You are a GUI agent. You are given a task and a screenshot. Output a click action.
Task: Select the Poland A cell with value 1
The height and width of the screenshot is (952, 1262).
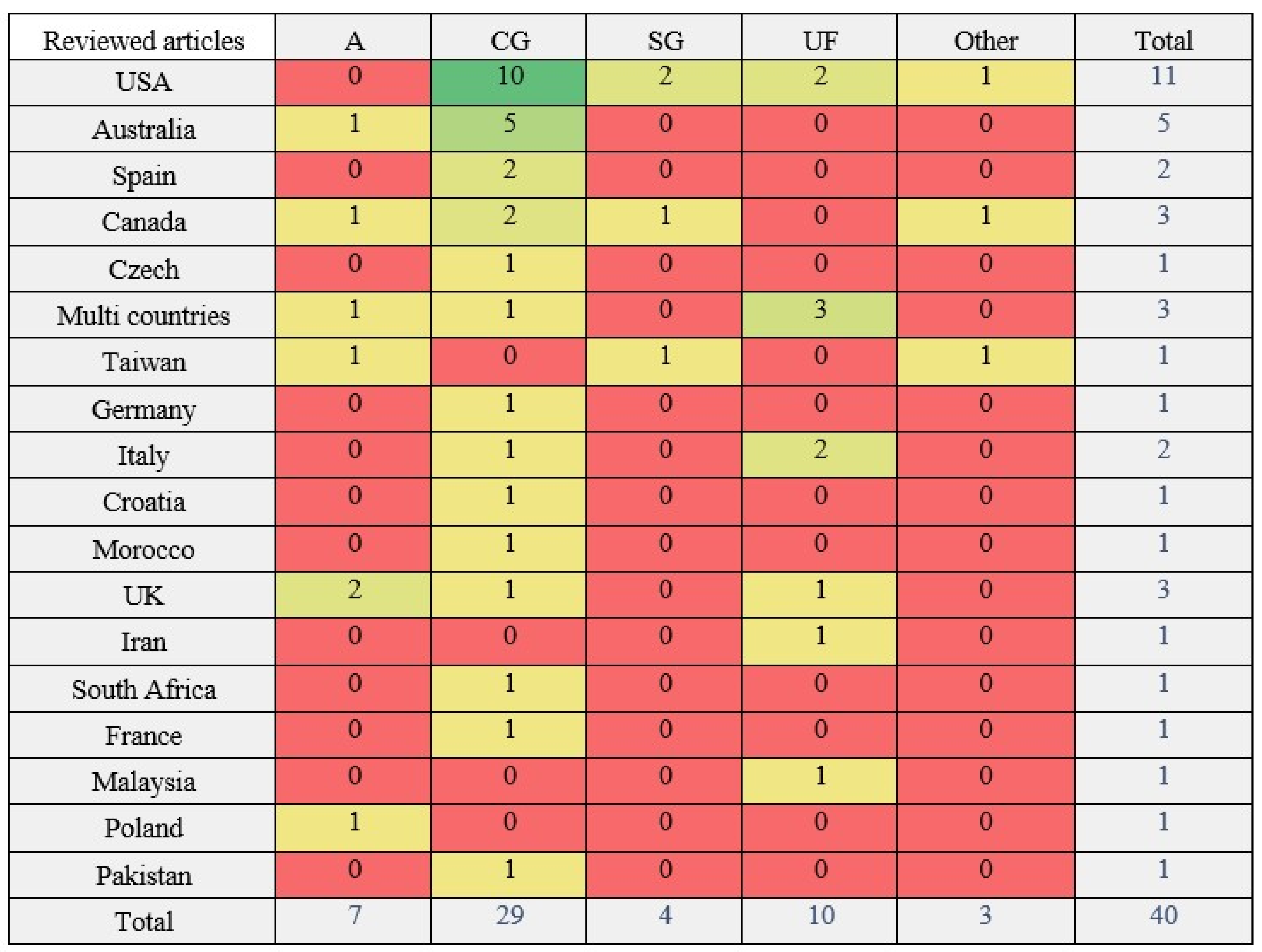tap(353, 828)
